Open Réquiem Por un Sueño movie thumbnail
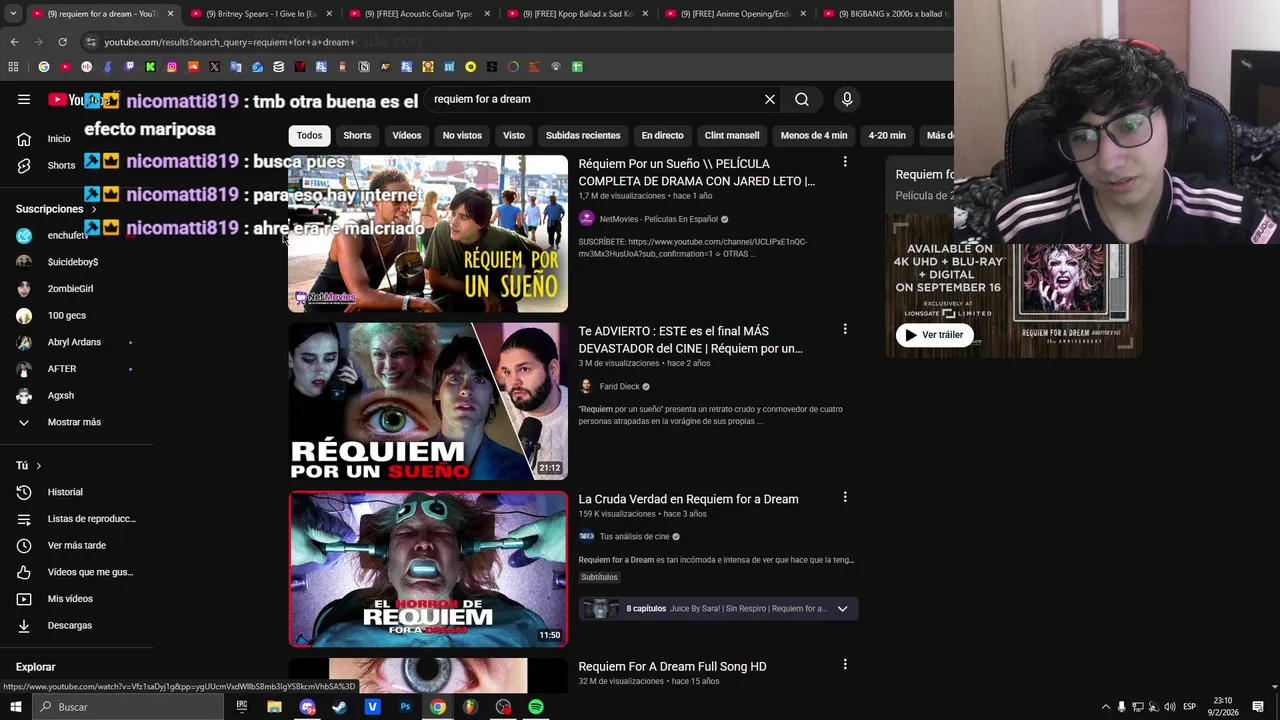Image resolution: width=1280 pixels, height=720 pixels. 428,234
